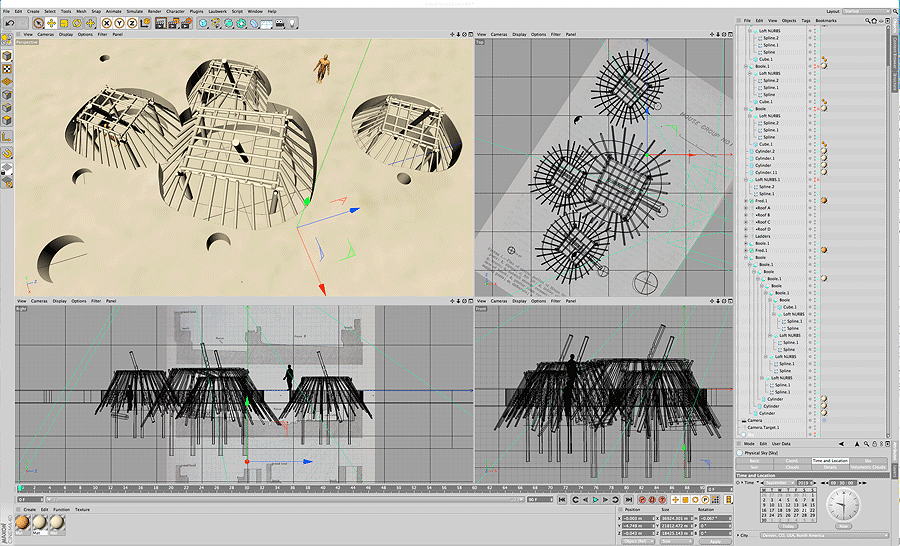
Task: Toggle the X axis lock icon
Action: pos(105,22)
